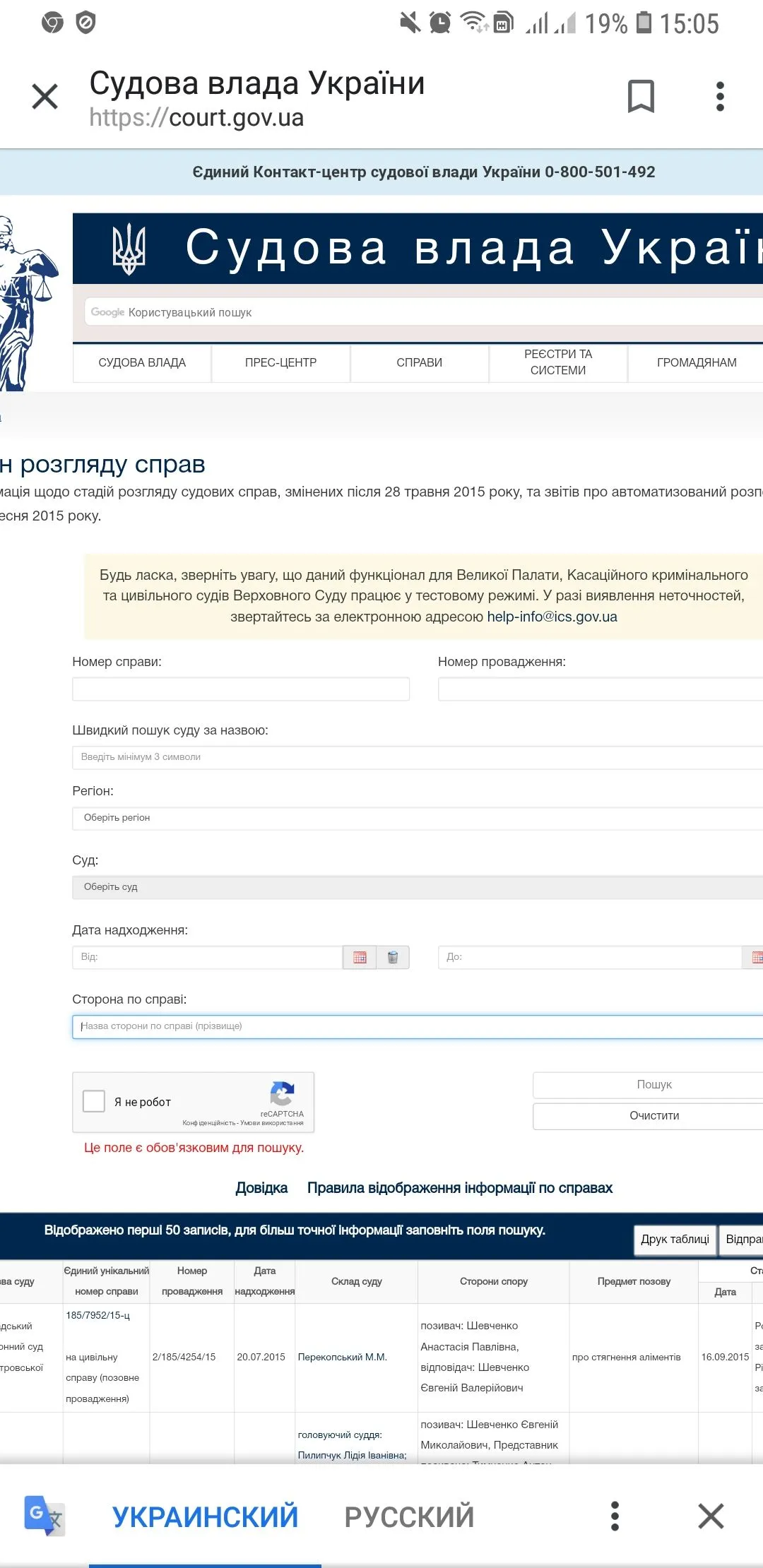Open the 'Довідка' help link
The height and width of the screenshot is (1568, 763).
coord(261,1188)
